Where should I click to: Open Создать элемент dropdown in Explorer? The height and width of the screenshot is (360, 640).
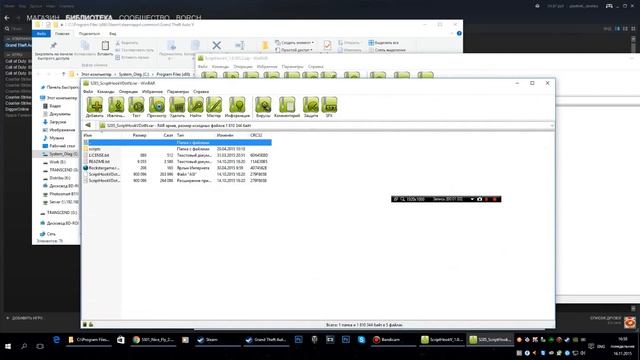point(294,42)
